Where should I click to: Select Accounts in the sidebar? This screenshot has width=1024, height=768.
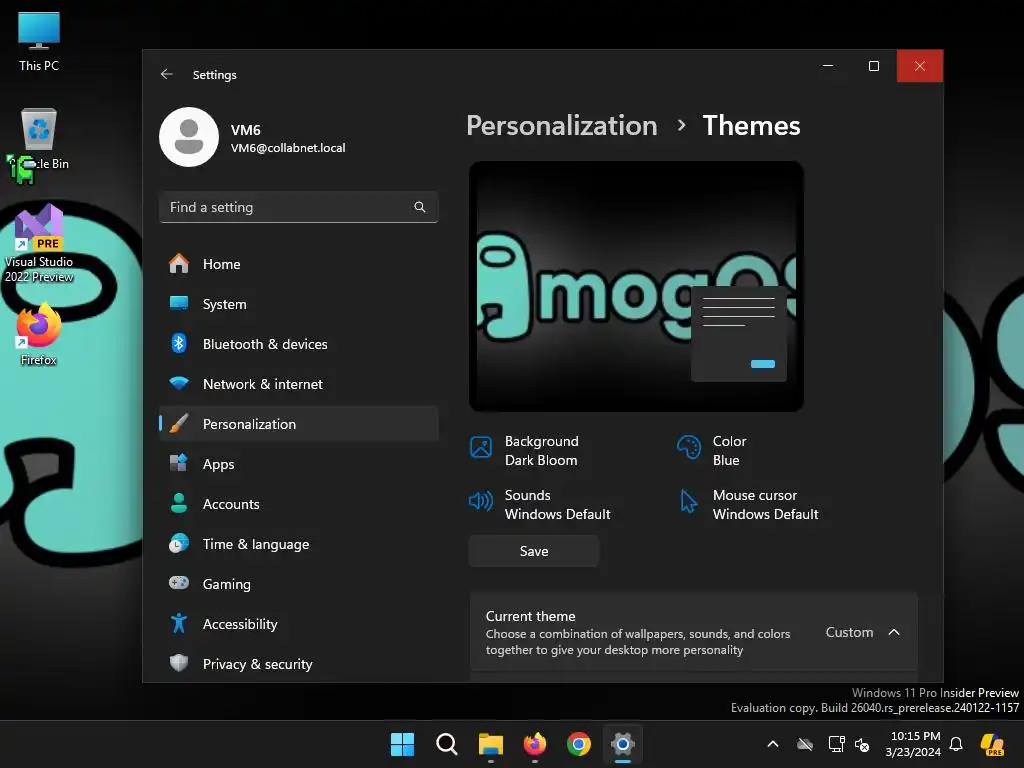point(299,504)
